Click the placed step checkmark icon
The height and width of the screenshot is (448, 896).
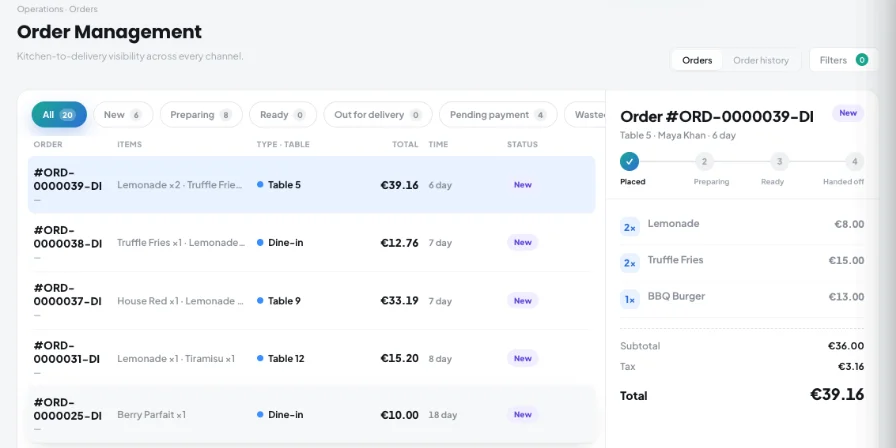(x=629, y=162)
